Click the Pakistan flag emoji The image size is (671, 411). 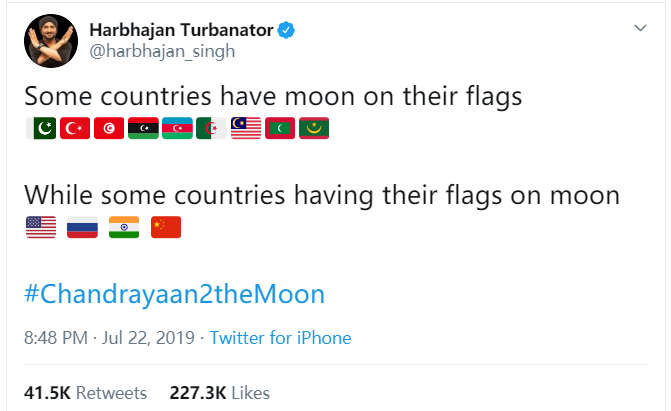click(x=39, y=128)
